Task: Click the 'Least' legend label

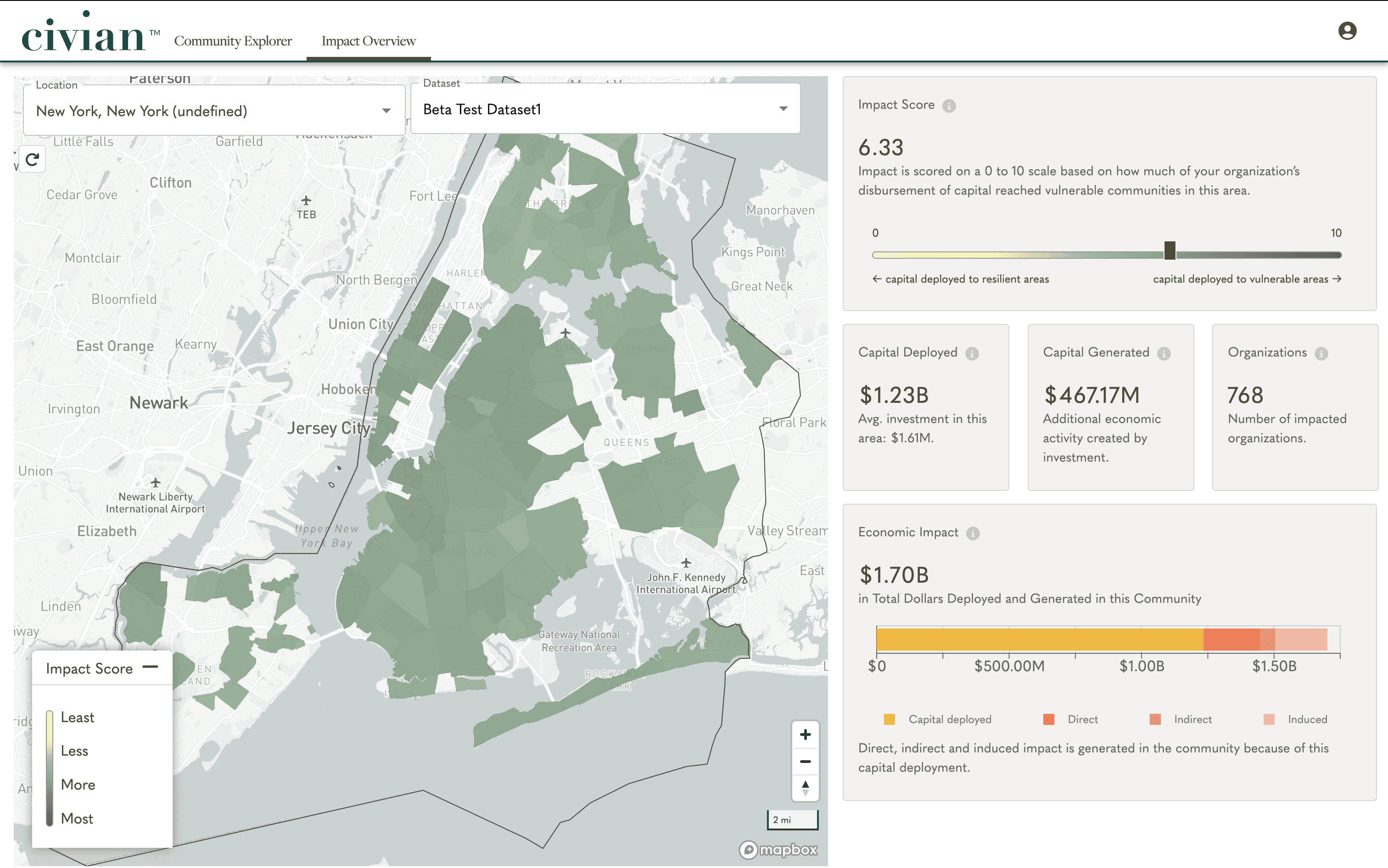Action: coord(78,717)
